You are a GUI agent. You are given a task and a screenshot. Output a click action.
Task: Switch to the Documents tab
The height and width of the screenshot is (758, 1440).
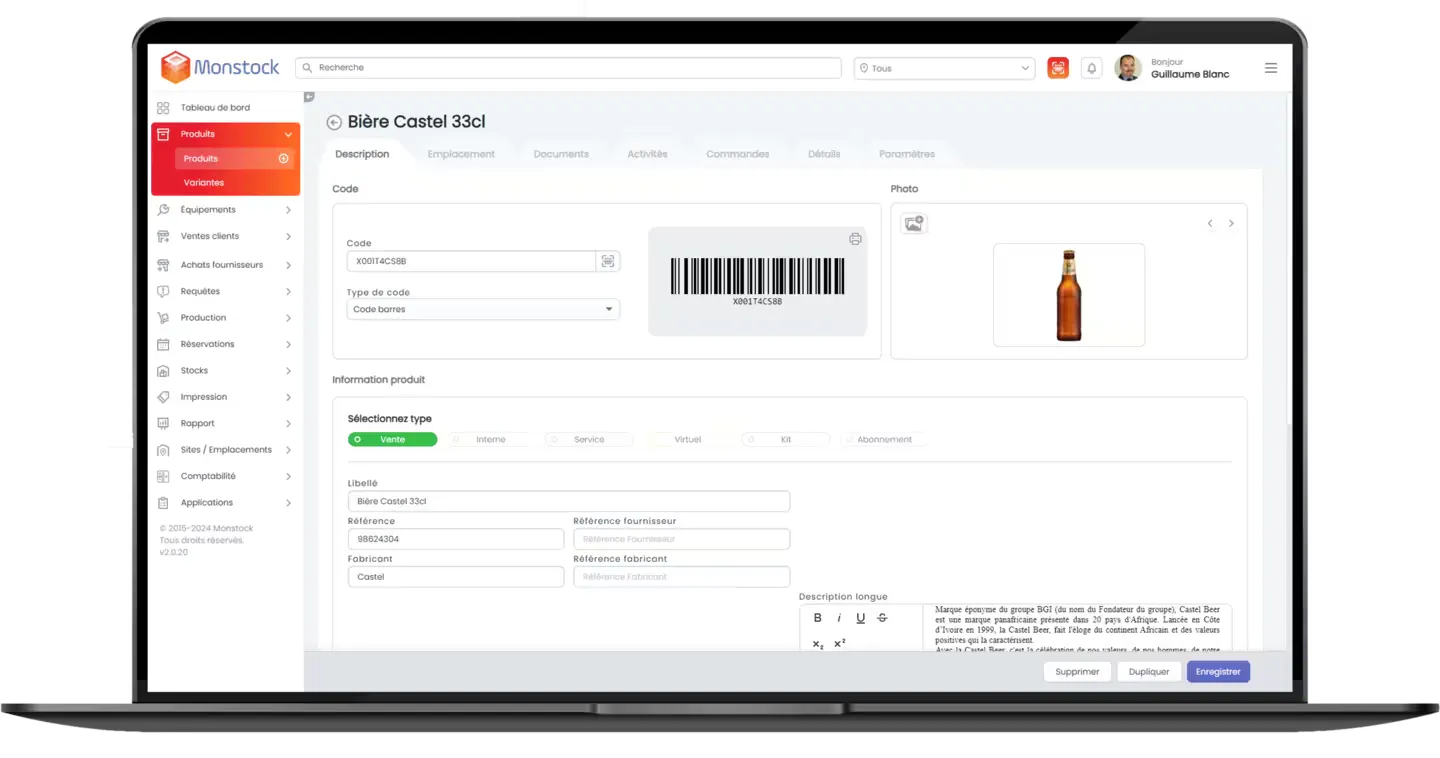click(x=561, y=154)
